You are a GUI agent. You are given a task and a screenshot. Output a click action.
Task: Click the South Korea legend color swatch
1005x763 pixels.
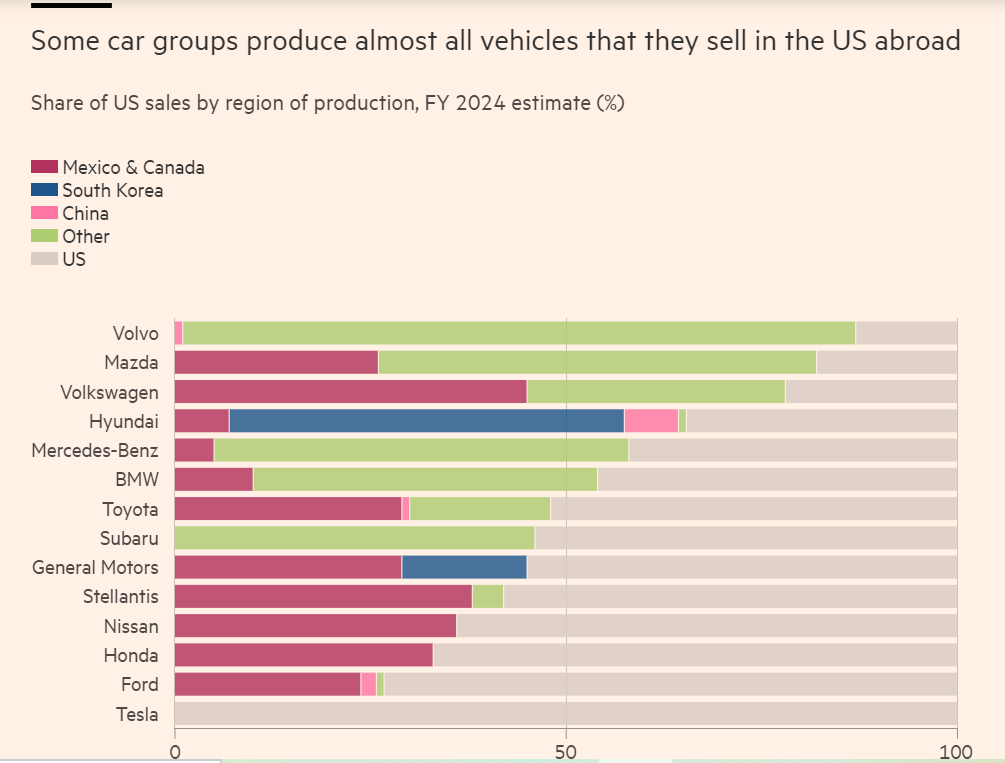click(x=44, y=190)
